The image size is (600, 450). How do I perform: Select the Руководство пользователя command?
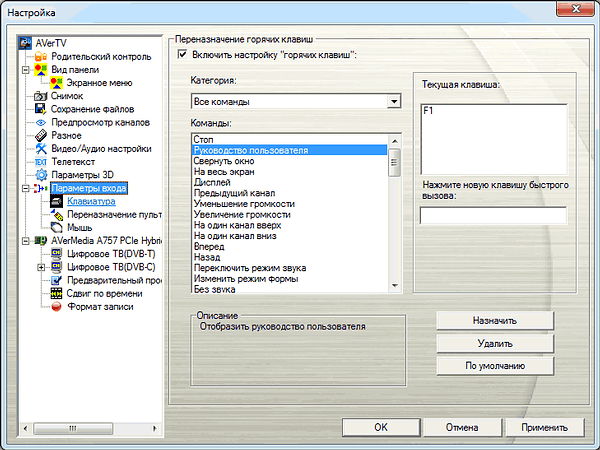pos(290,150)
